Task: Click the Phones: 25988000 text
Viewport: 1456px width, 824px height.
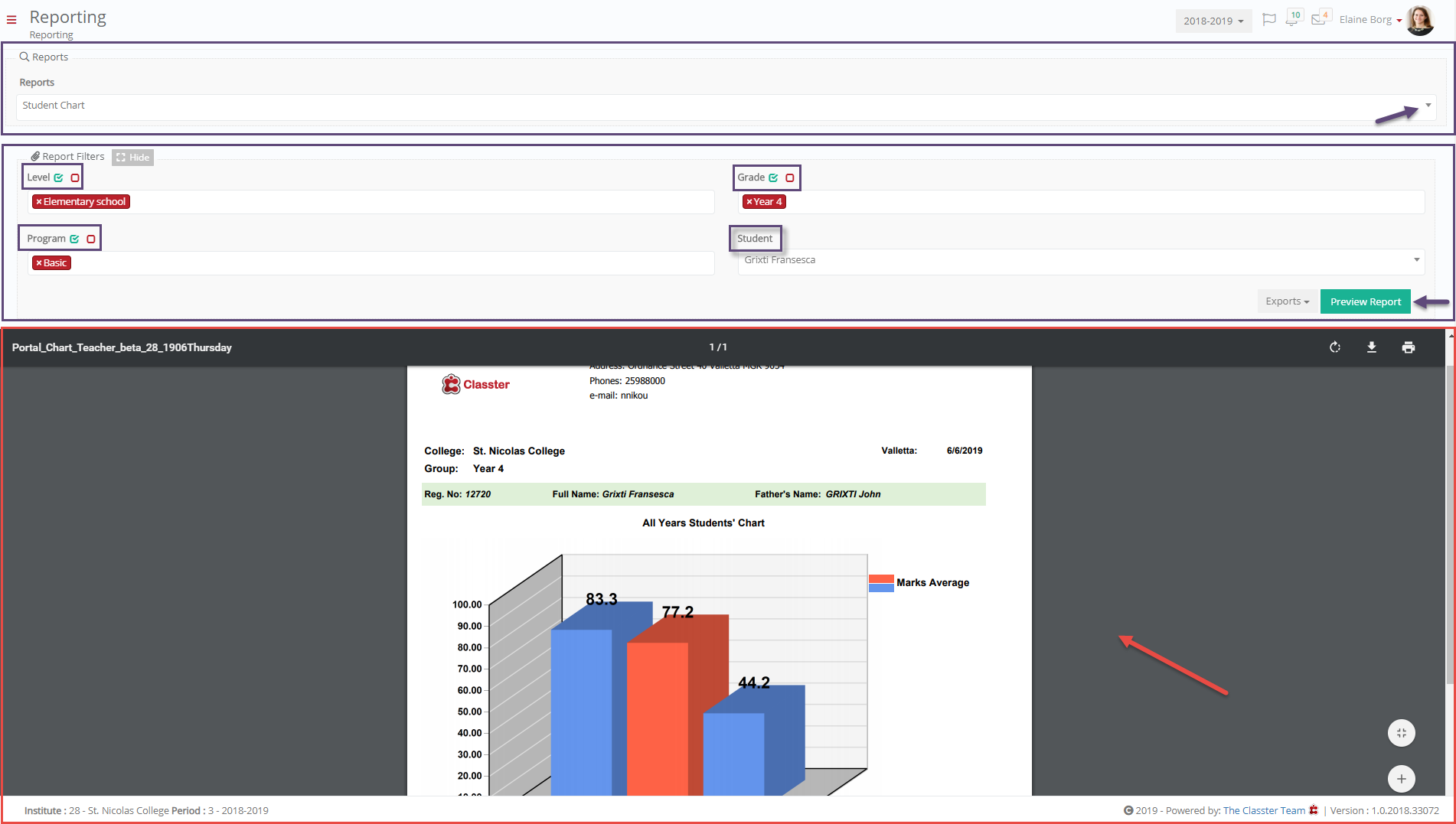Action: coord(627,381)
